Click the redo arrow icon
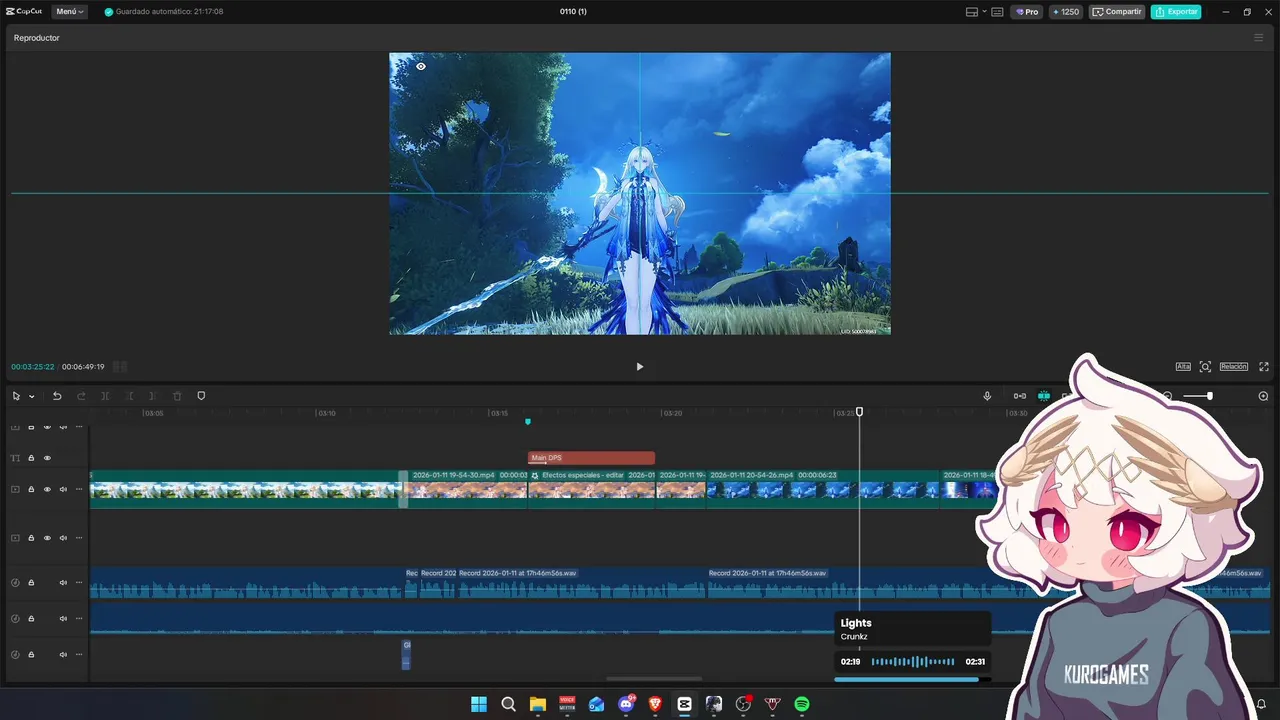 pos(81,396)
